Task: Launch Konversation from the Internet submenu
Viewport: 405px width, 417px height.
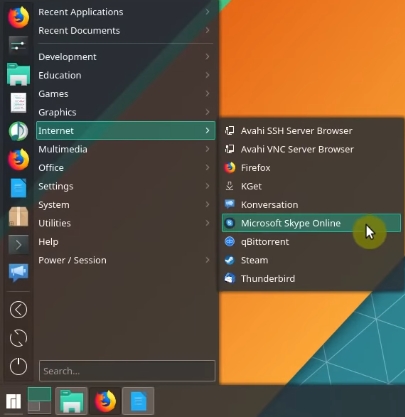Action: point(311,205)
